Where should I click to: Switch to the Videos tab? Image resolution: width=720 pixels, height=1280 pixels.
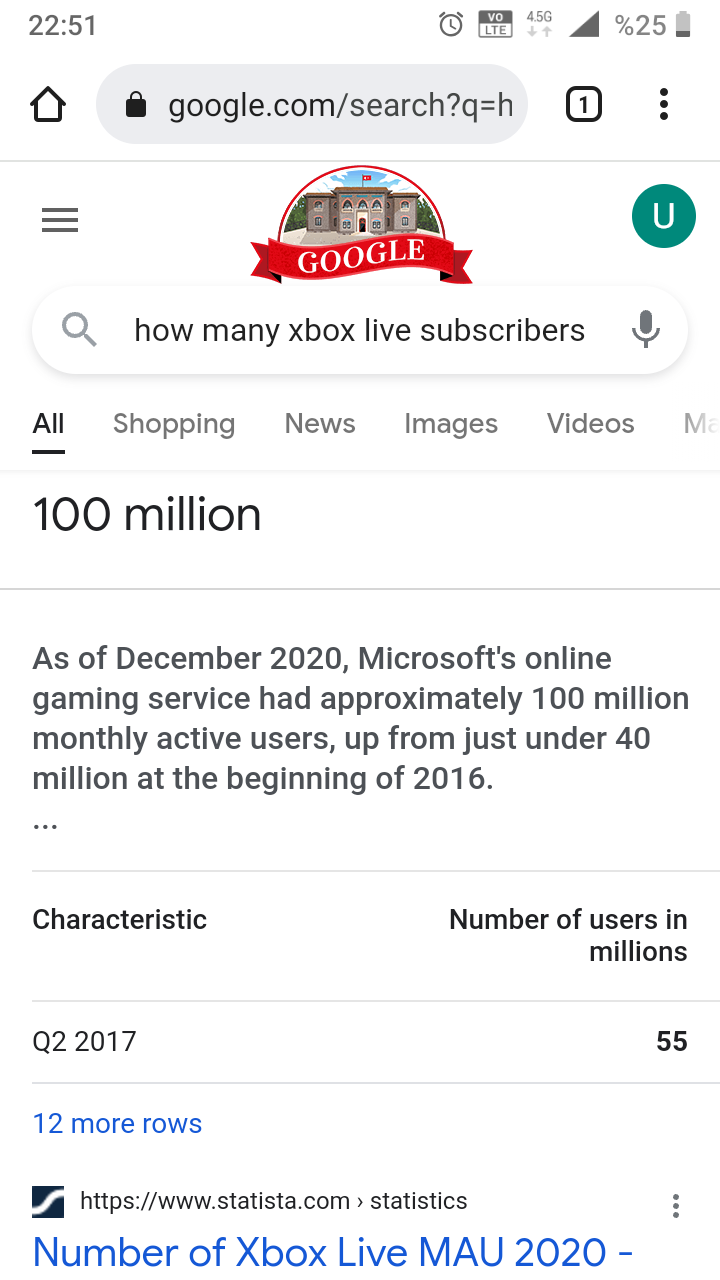coord(590,424)
